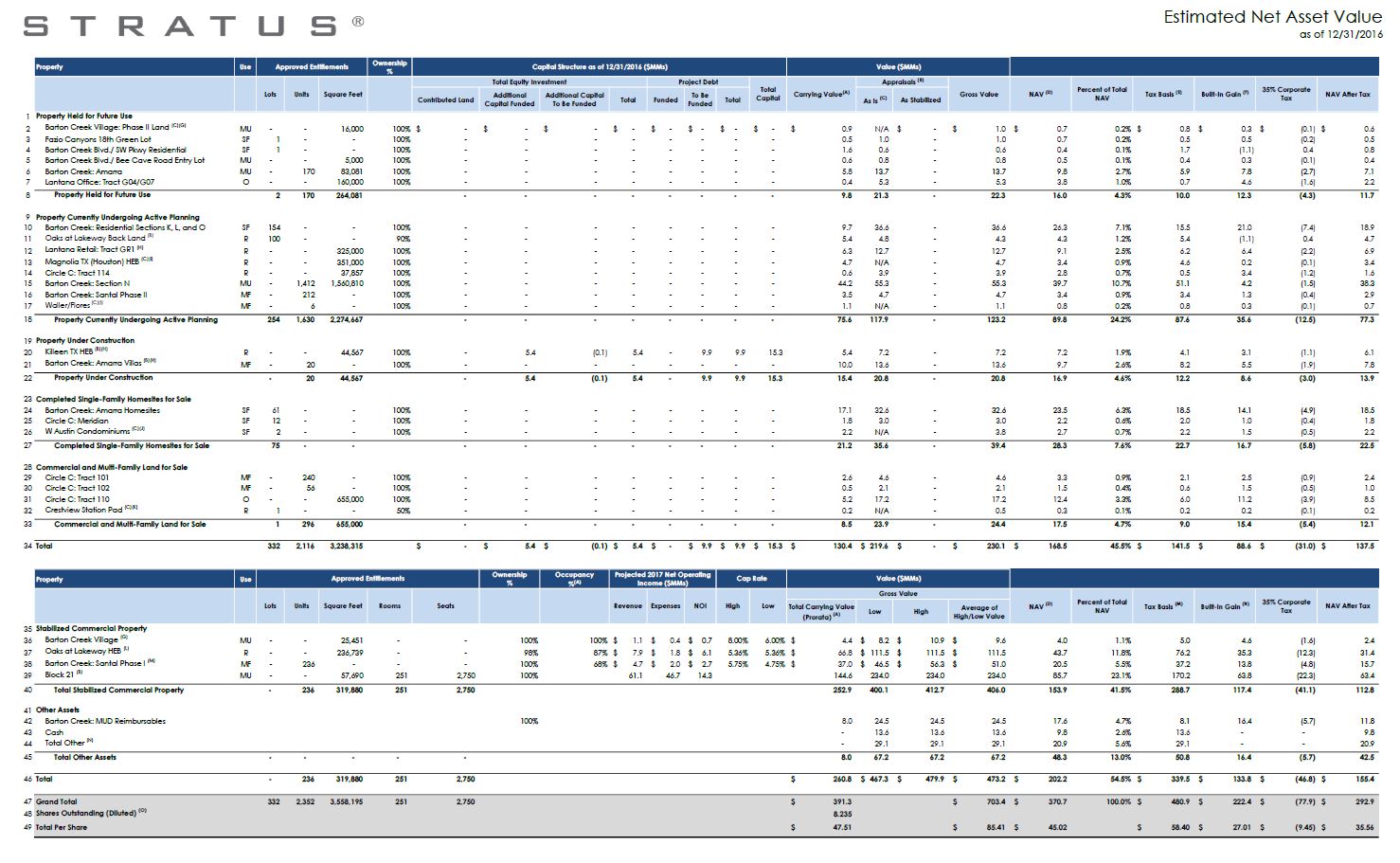Select 'Barton Creek: Section N' row label
Viewport: 1400px width, 863px height.
point(87,283)
